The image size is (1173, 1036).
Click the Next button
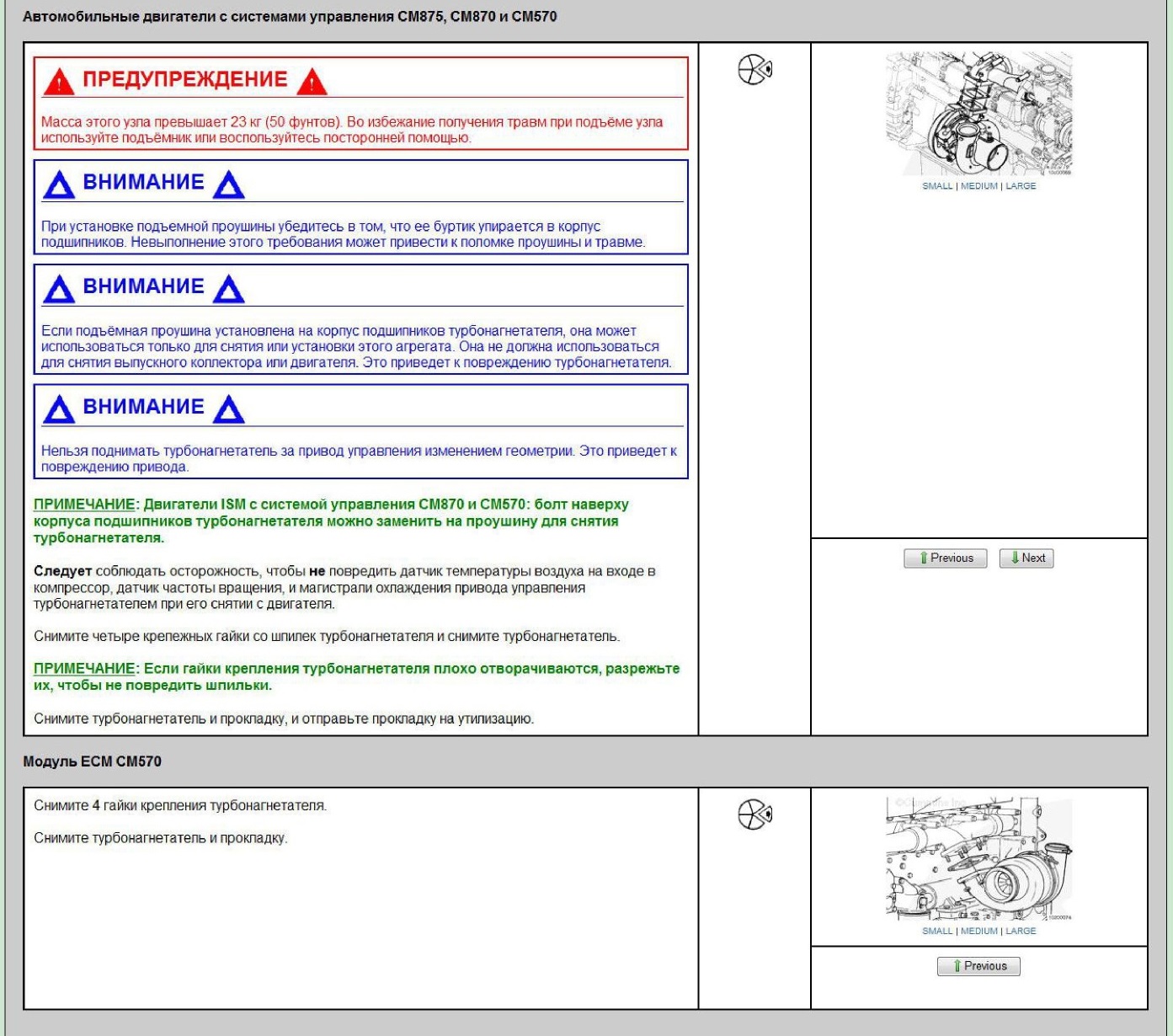click(x=1026, y=558)
